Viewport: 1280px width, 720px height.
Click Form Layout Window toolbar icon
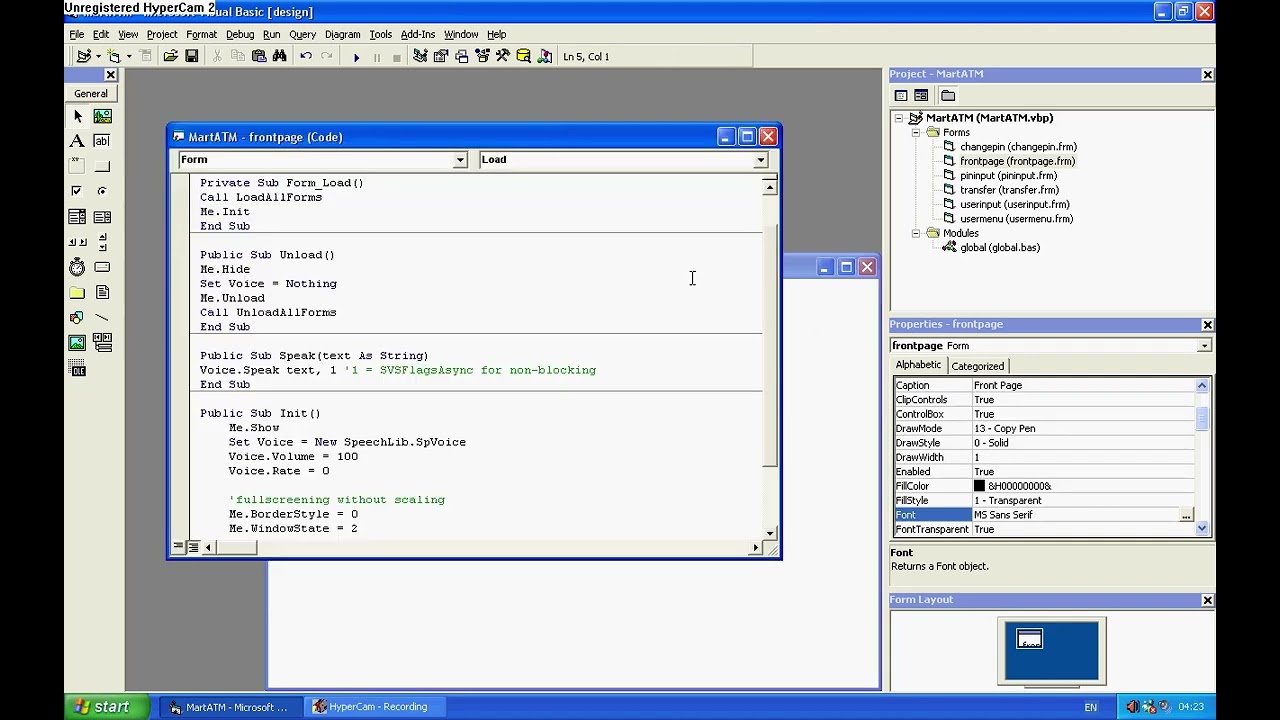[x=461, y=57]
